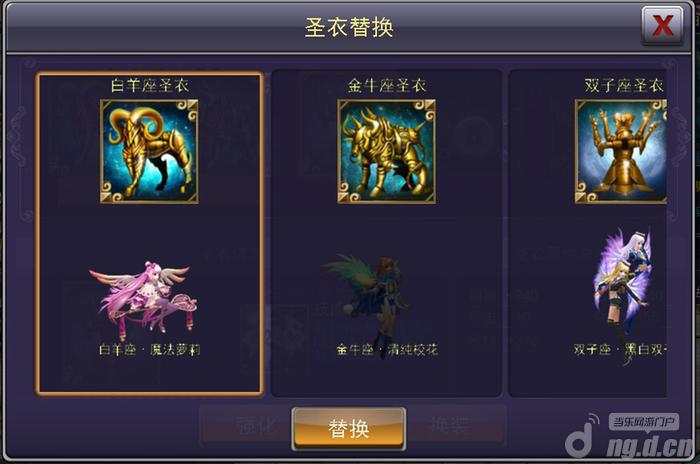
Task: Click the 金牛座·清纯校花 name label
Action: pyautogui.click(x=387, y=350)
